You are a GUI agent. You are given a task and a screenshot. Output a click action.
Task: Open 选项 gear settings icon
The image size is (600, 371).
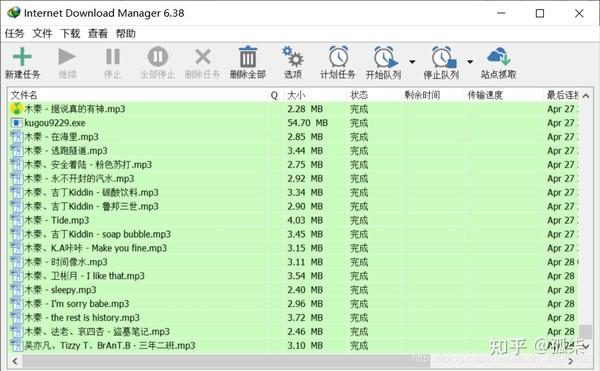click(x=293, y=57)
